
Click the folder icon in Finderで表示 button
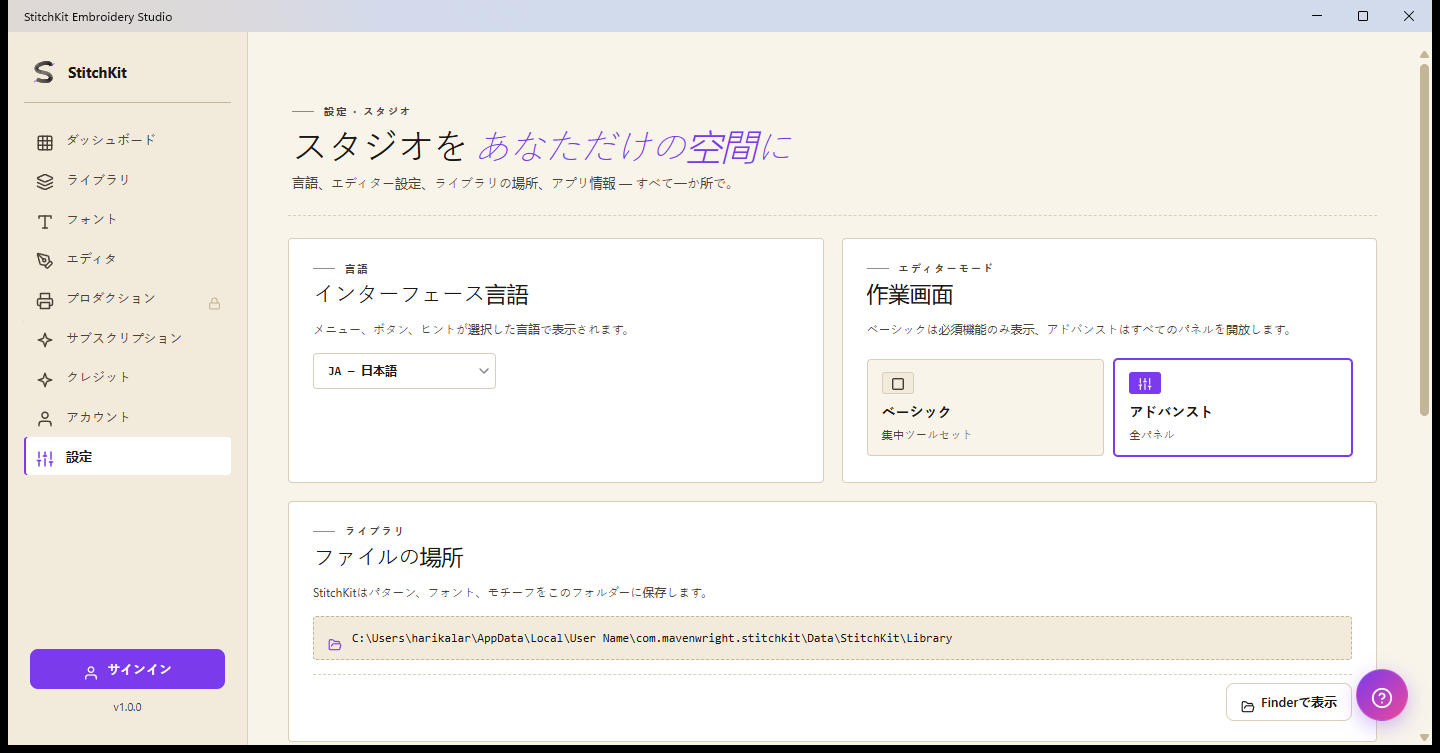[1248, 706]
